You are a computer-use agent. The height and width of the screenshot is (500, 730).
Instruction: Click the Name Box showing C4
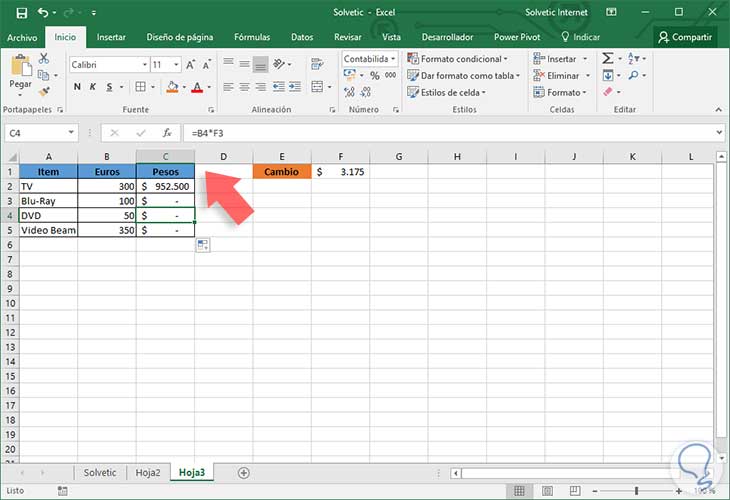(x=41, y=133)
